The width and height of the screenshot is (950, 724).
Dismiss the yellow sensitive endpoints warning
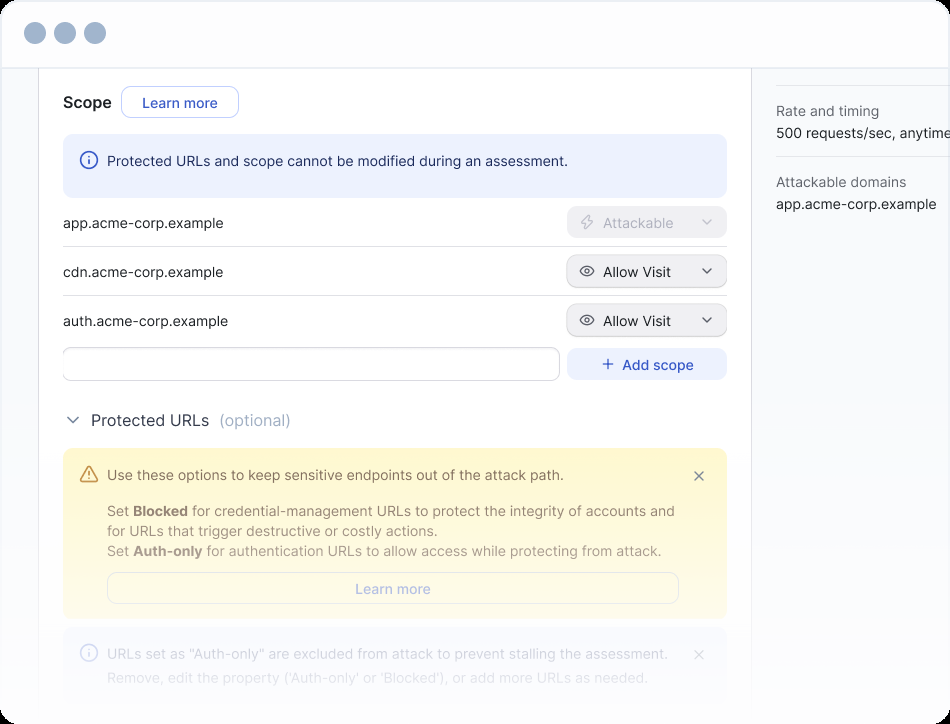pos(699,476)
